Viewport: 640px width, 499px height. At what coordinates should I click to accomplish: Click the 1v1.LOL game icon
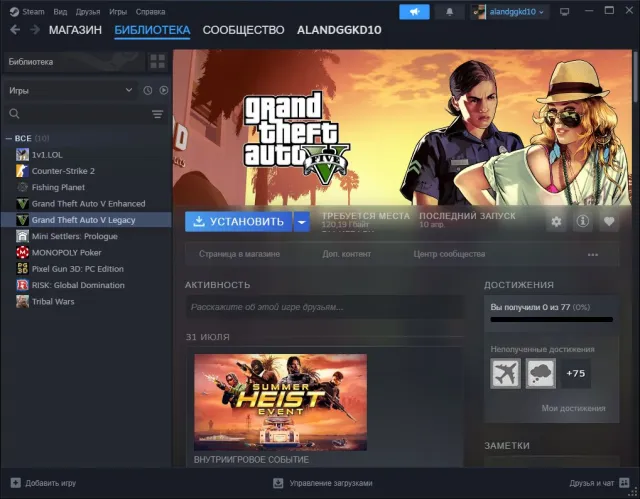[22, 155]
